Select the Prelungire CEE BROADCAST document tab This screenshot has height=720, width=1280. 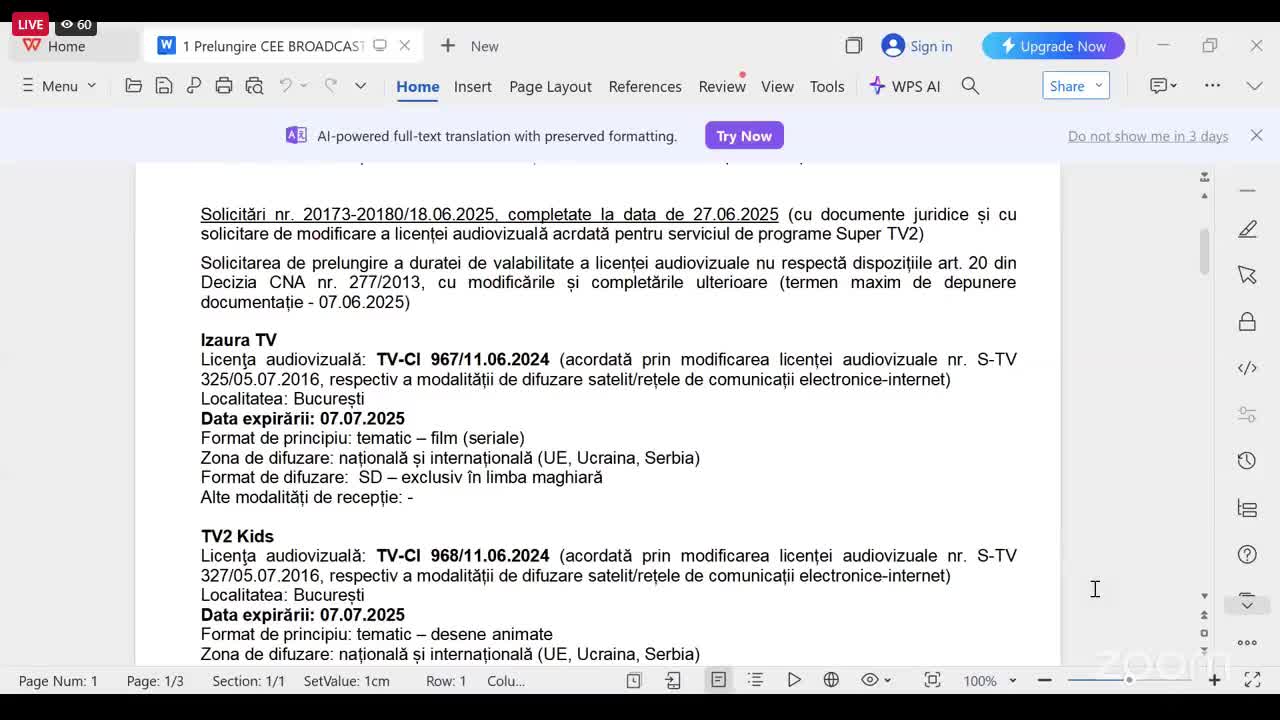[x=274, y=46]
